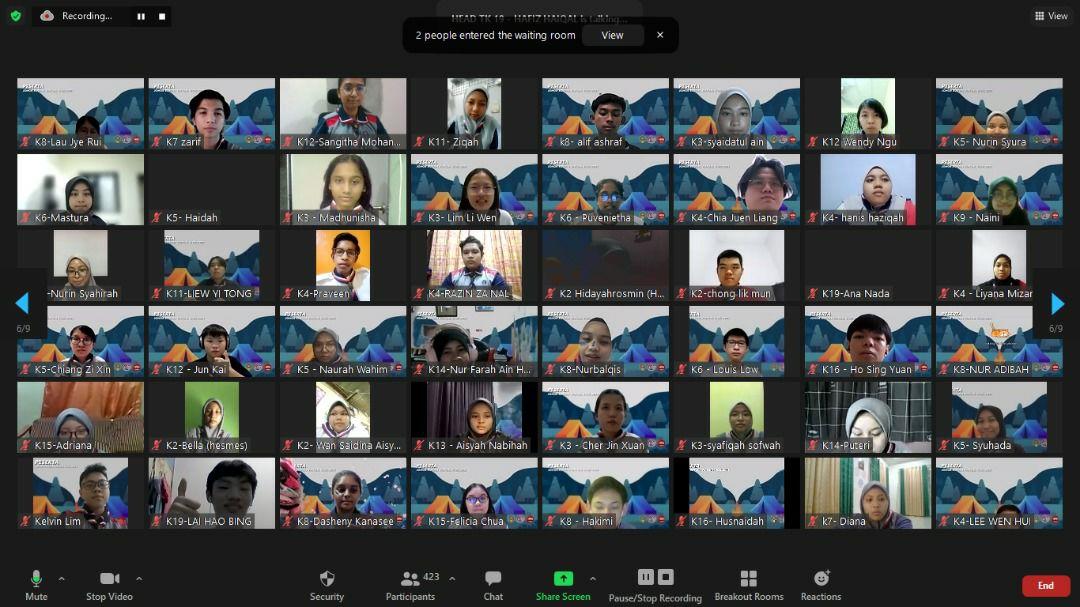Image resolution: width=1080 pixels, height=607 pixels.
Task: Expand share options arrow beside Share Screen
Action: (592, 578)
